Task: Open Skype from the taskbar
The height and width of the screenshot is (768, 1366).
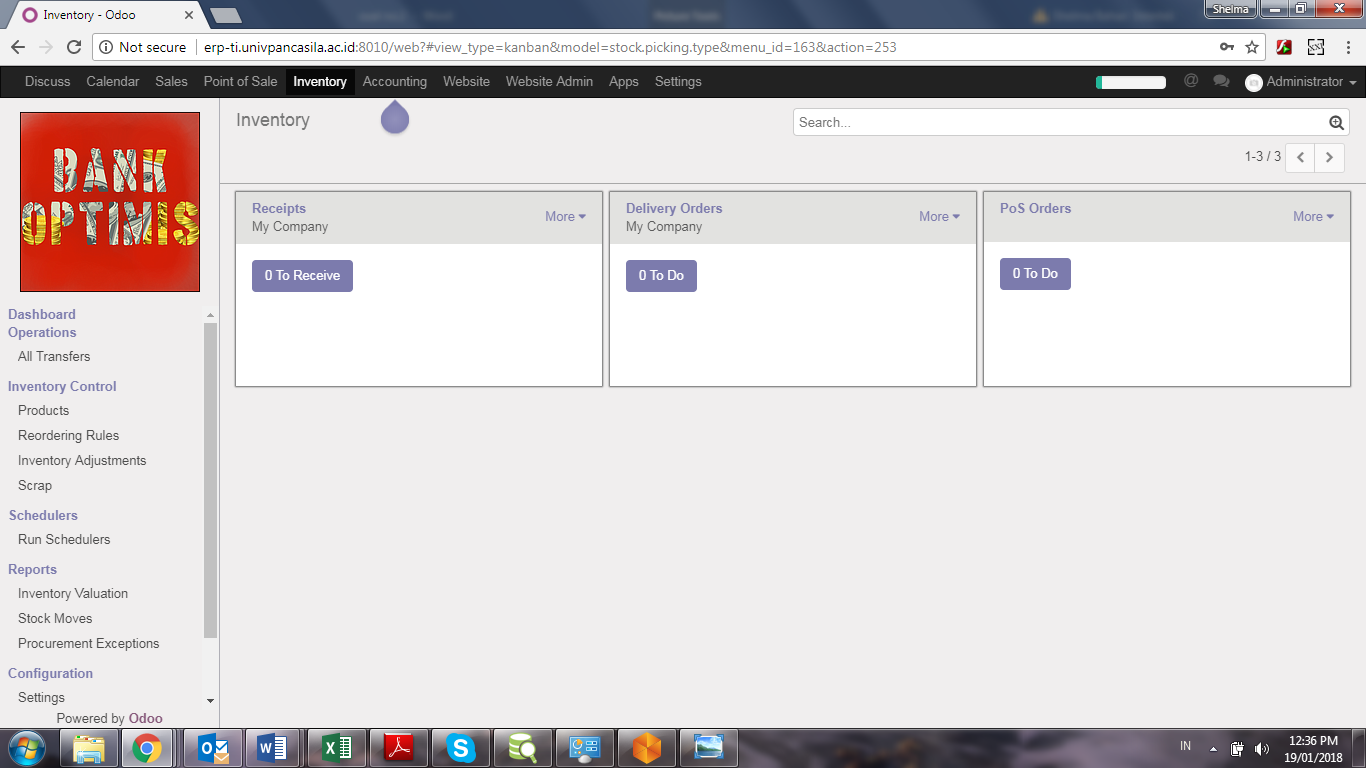Action: (460, 747)
